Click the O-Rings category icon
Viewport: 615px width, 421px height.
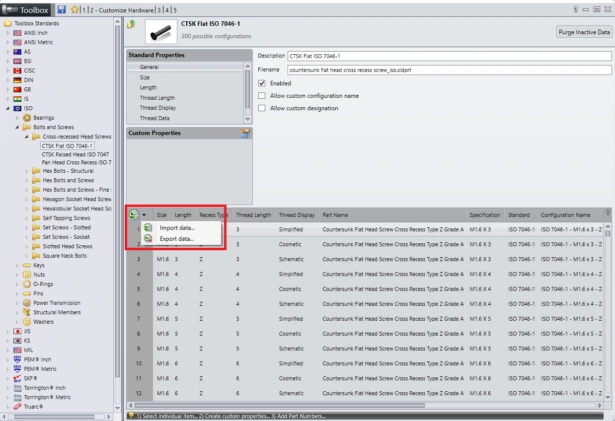click(27, 284)
